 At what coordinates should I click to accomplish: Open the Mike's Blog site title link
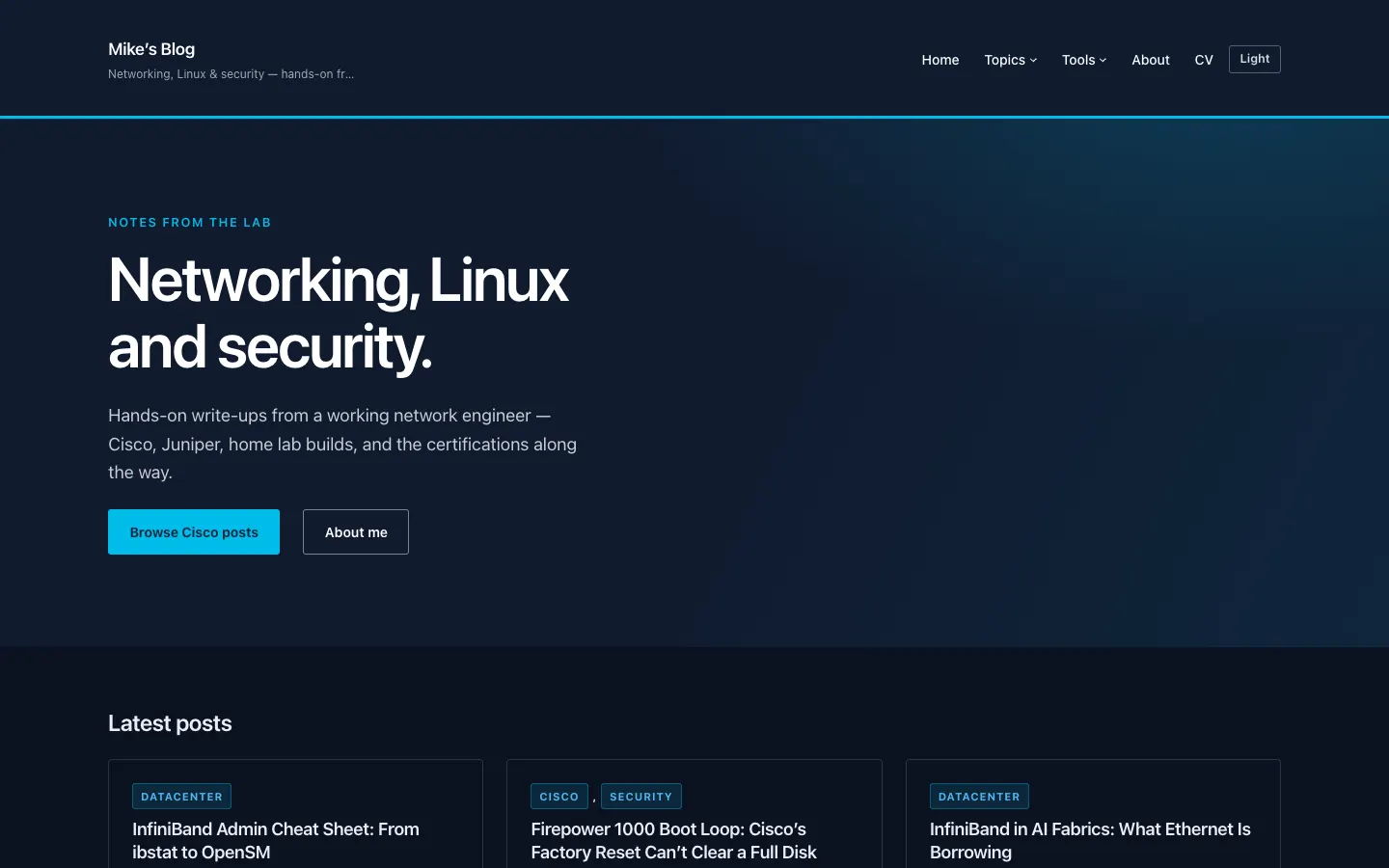click(x=151, y=49)
